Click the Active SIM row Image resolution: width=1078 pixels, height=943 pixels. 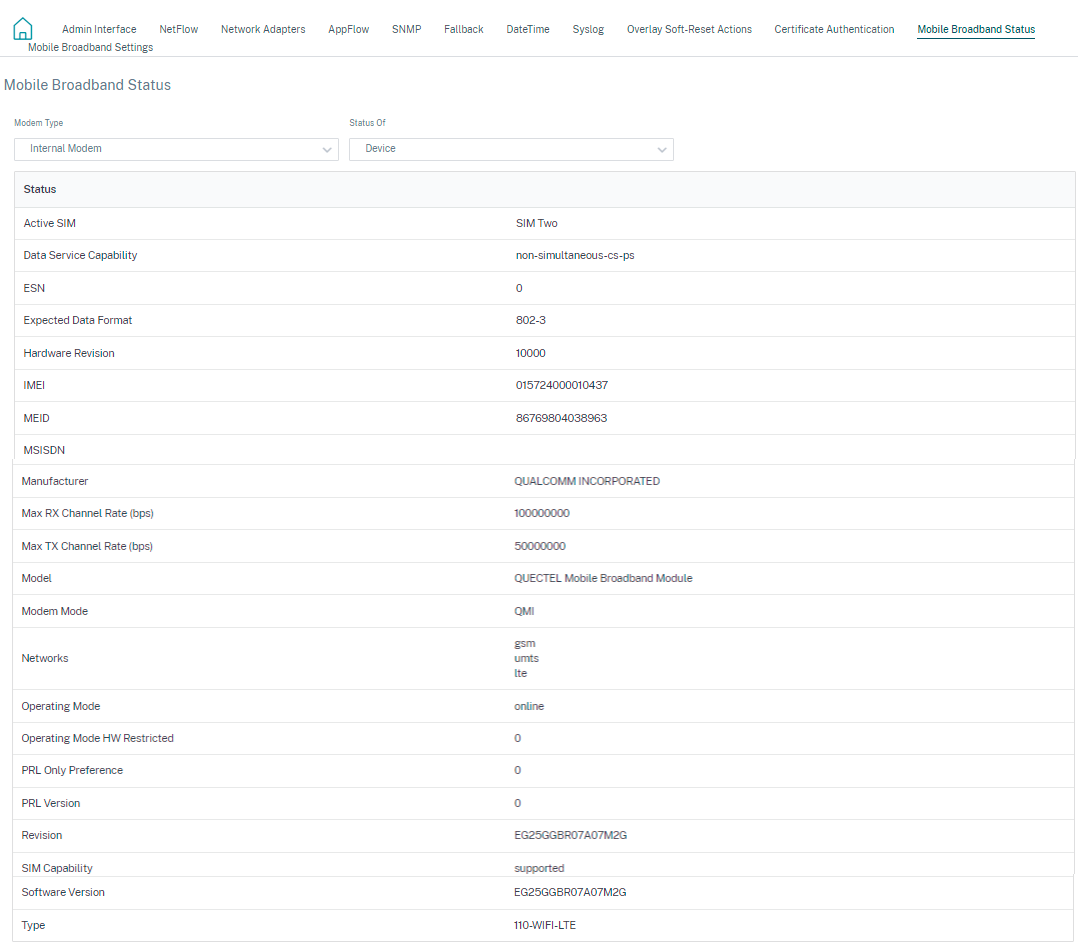[544, 223]
